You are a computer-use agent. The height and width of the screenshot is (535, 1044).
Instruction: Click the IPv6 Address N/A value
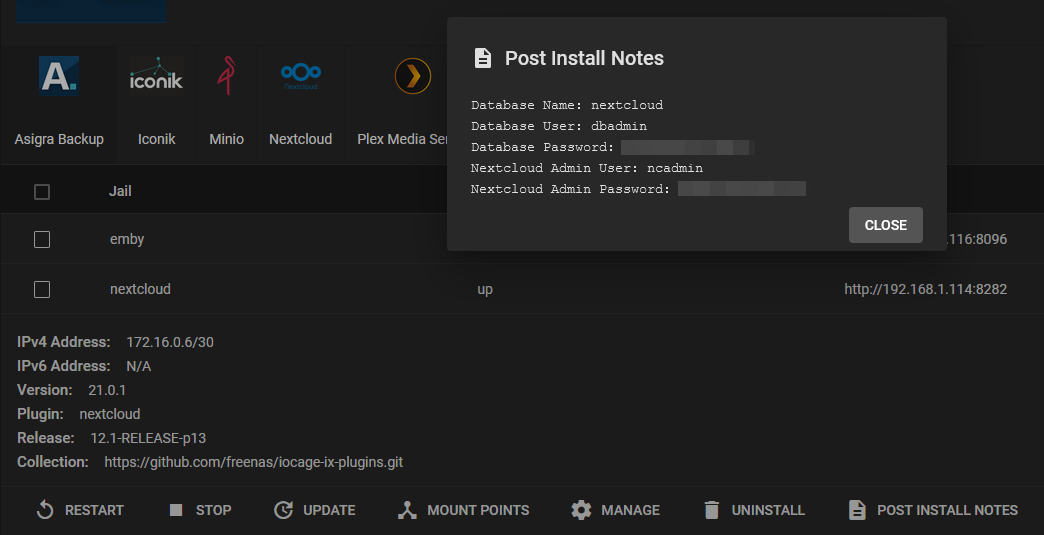138,367
